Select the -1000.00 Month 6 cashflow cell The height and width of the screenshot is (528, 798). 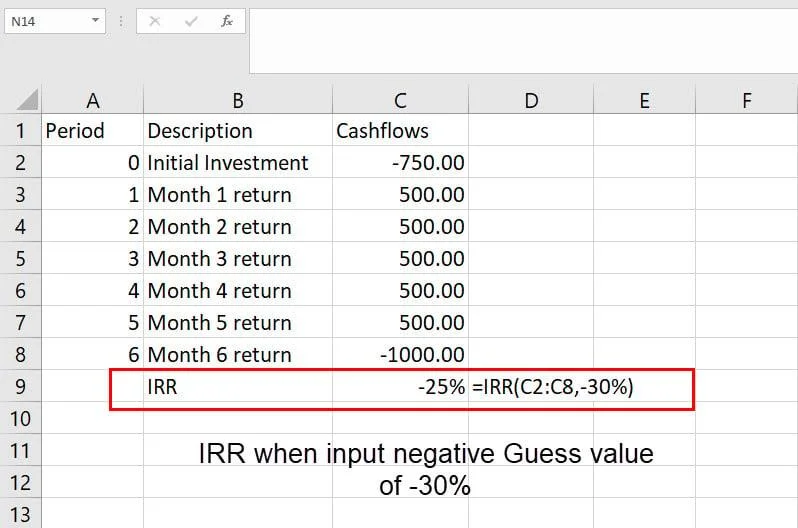coord(400,355)
